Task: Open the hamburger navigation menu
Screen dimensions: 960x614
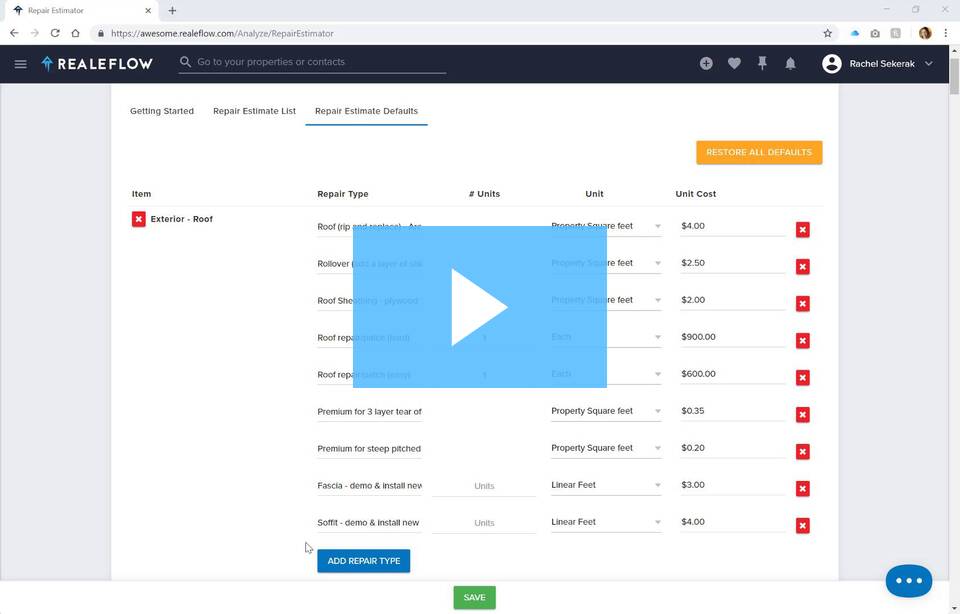Action: point(20,64)
